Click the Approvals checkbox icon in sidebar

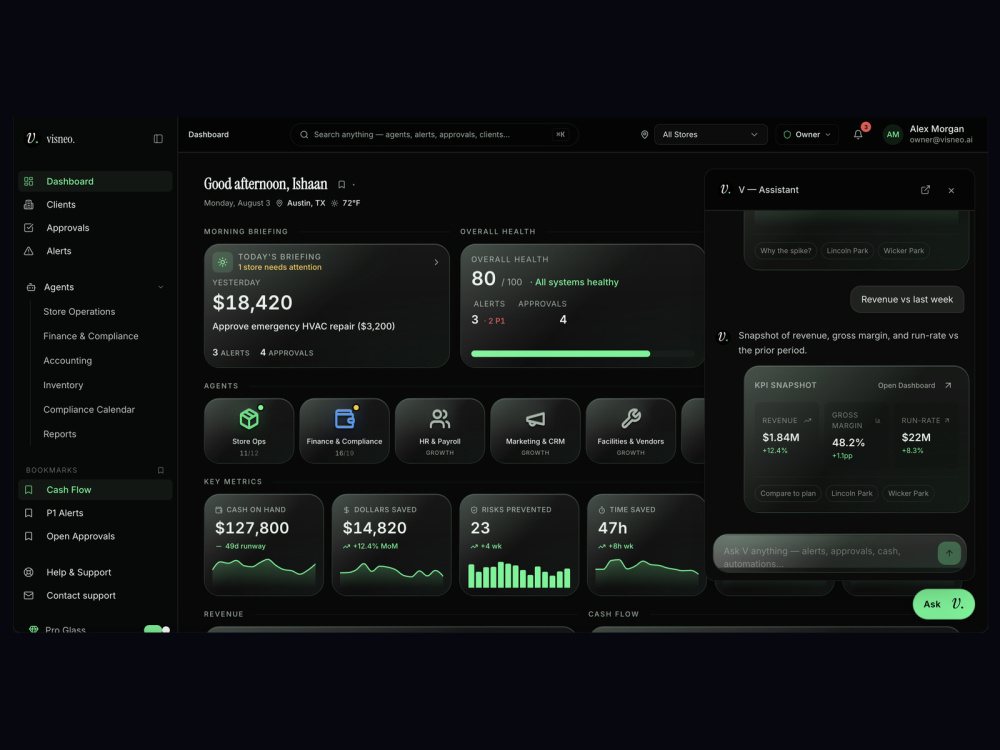coord(29,228)
